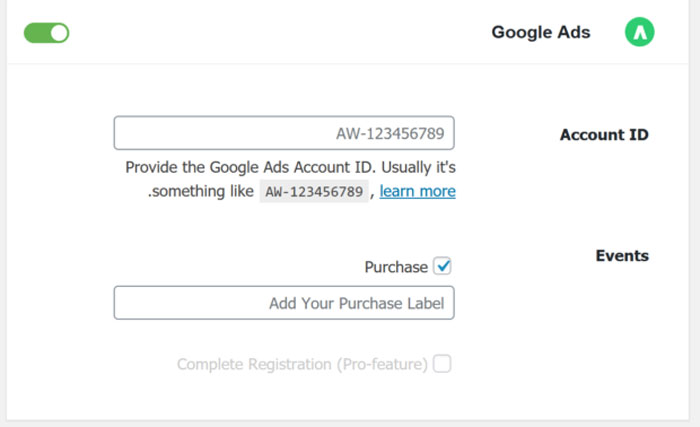The width and height of the screenshot is (700, 427).
Task: Click the green Google Ads logo icon
Action: pyautogui.click(x=639, y=32)
